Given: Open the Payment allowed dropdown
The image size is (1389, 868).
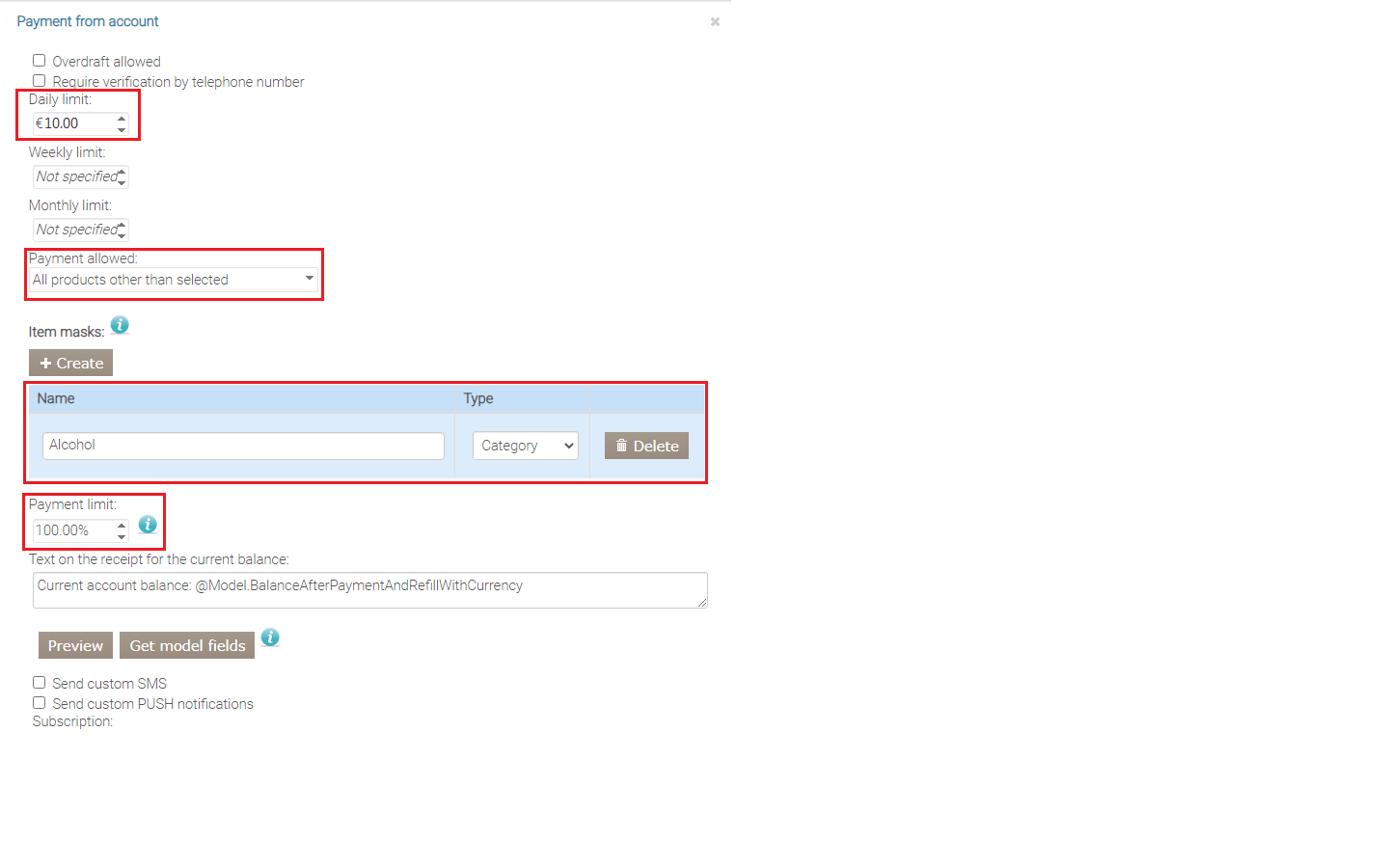Looking at the screenshot, I should click(x=174, y=280).
